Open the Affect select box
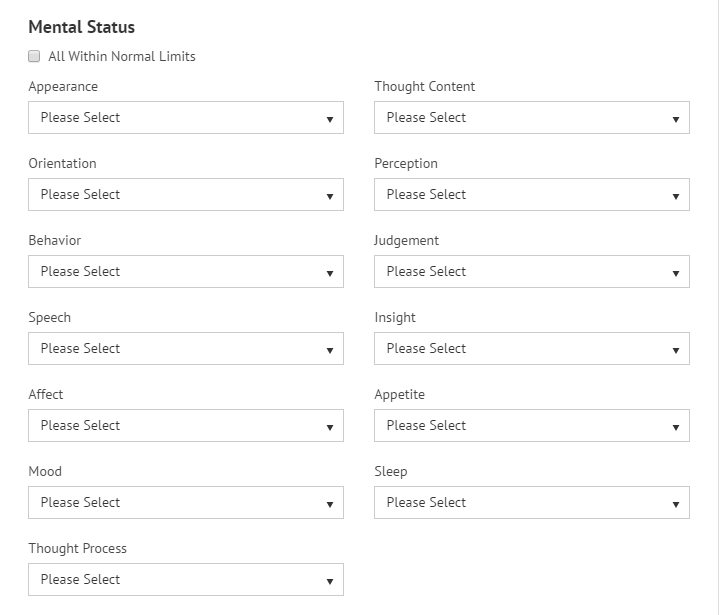 point(186,426)
